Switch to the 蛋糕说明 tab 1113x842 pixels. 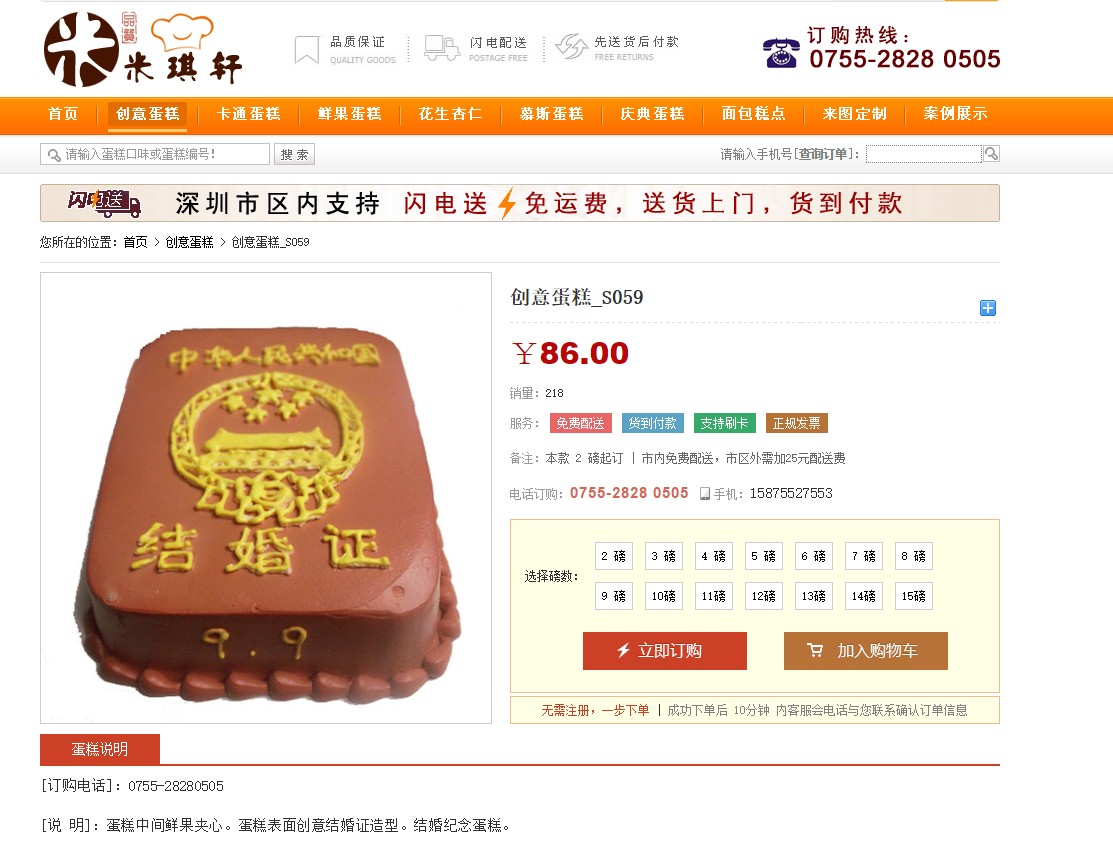100,749
